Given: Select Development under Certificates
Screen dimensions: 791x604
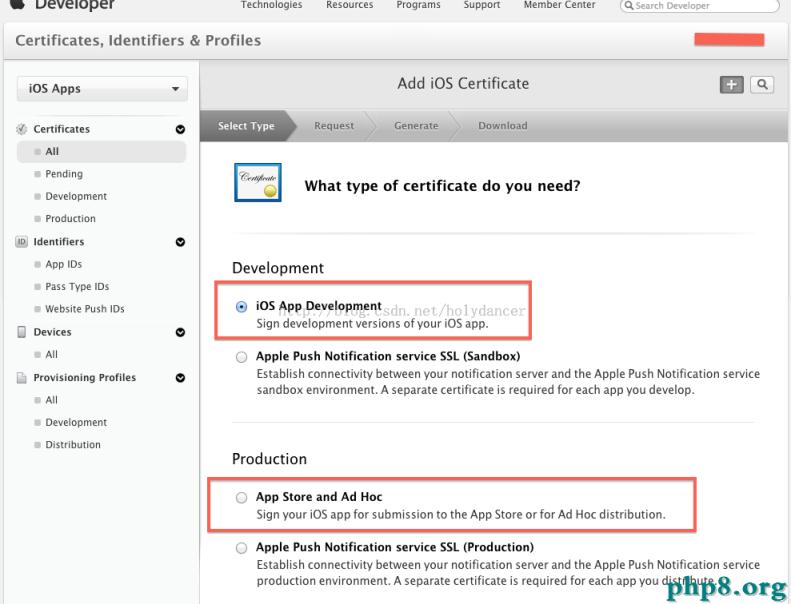Looking at the screenshot, I should 76,196.
